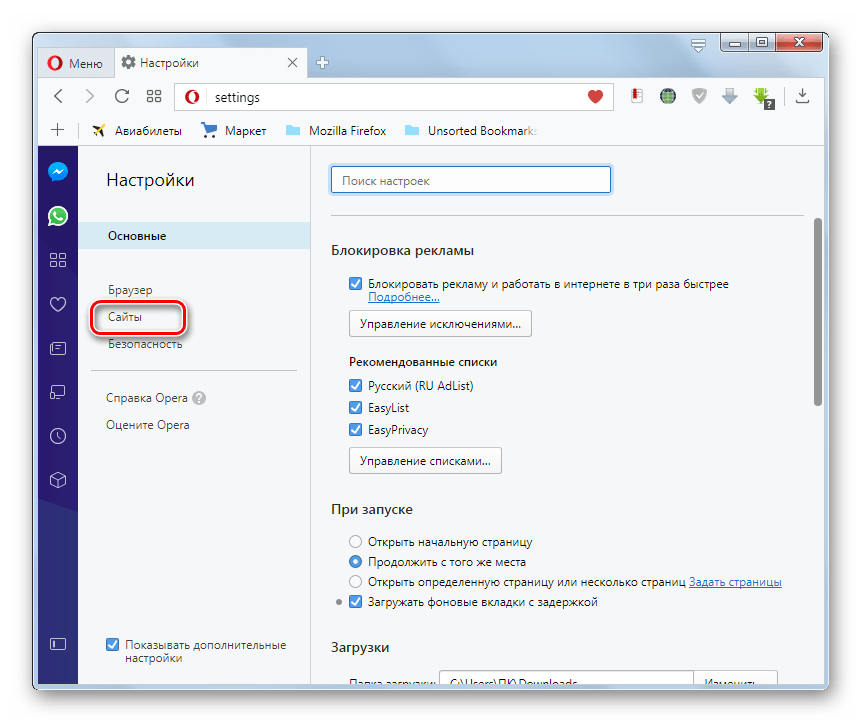Open bookmarks heart icon in sidebar
862x723 pixels.
point(58,304)
